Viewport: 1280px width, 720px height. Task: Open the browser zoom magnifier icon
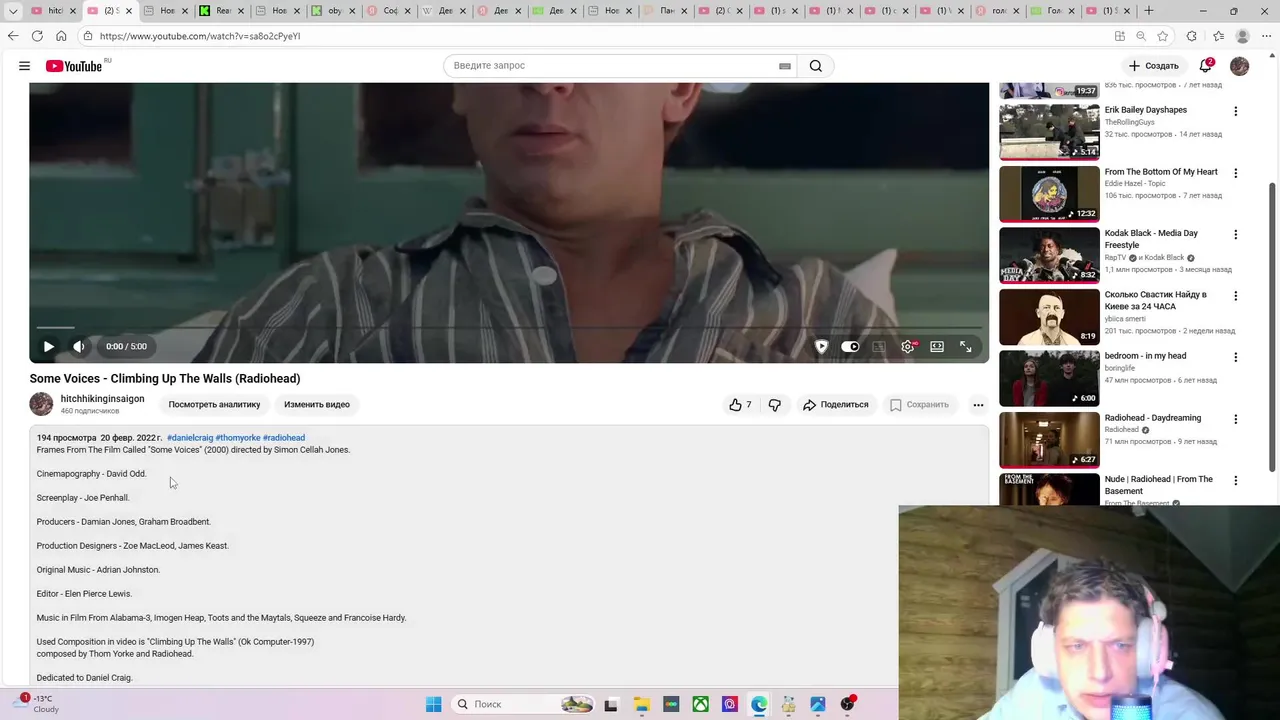(1141, 36)
